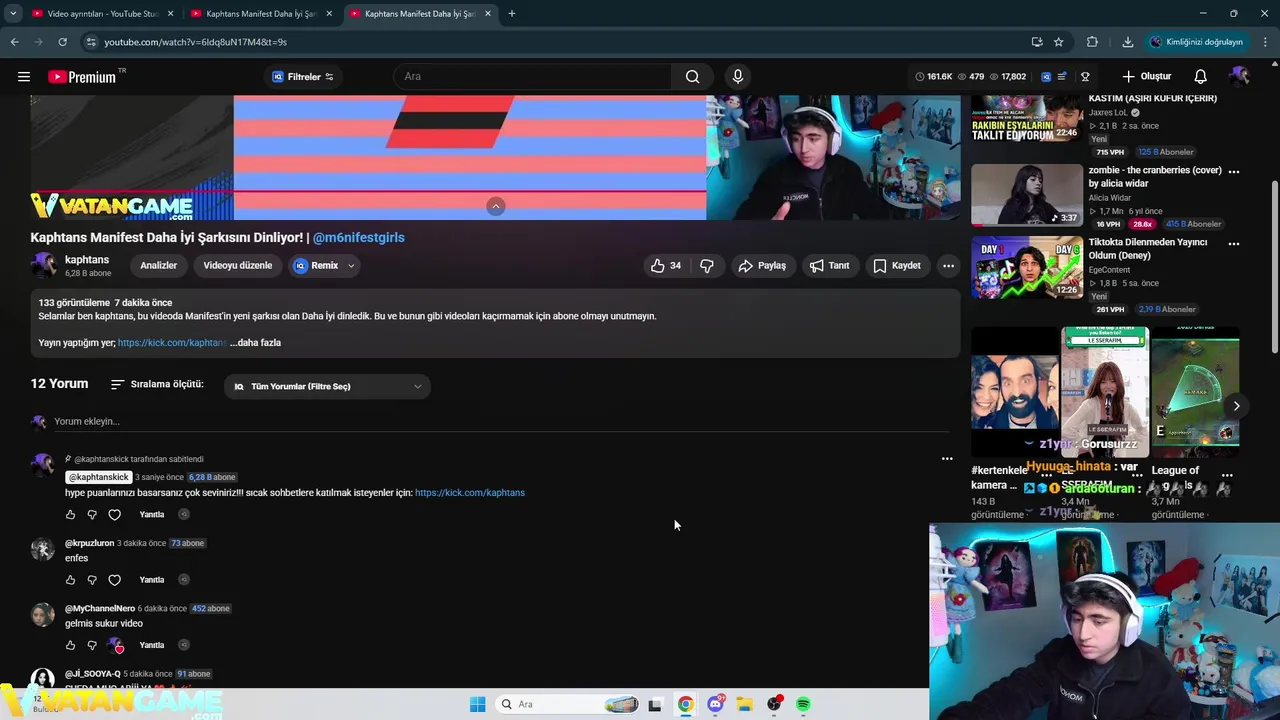Viewport: 1280px width, 720px height.
Task: Dislike the video with thumbs down
Action: coord(707,266)
